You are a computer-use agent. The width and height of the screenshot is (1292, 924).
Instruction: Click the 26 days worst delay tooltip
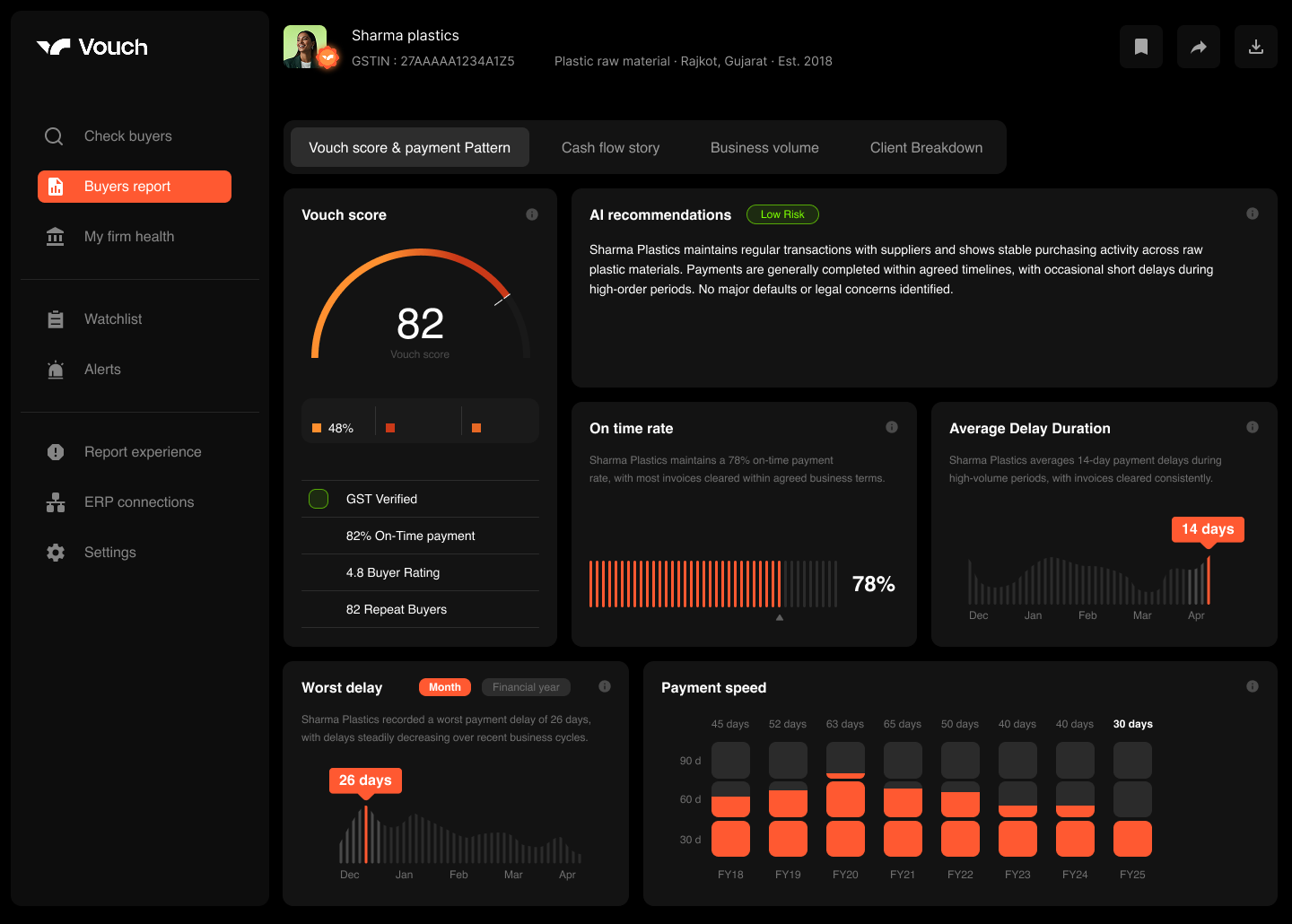click(365, 780)
